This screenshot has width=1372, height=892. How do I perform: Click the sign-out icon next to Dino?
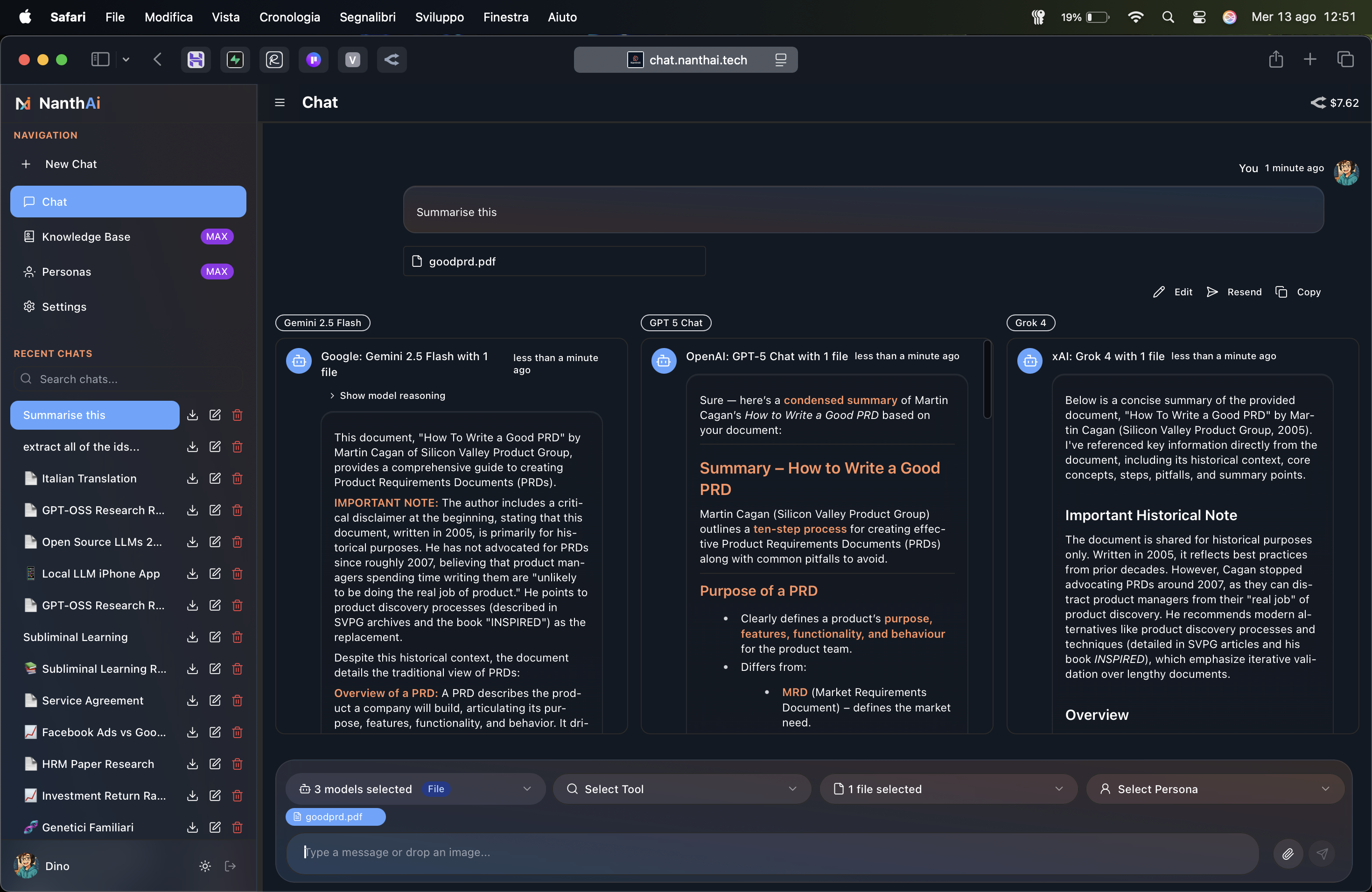tap(230, 865)
